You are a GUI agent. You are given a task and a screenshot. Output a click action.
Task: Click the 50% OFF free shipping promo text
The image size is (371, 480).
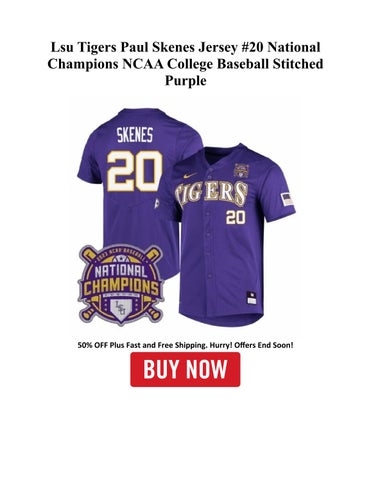tap(185, 345)
